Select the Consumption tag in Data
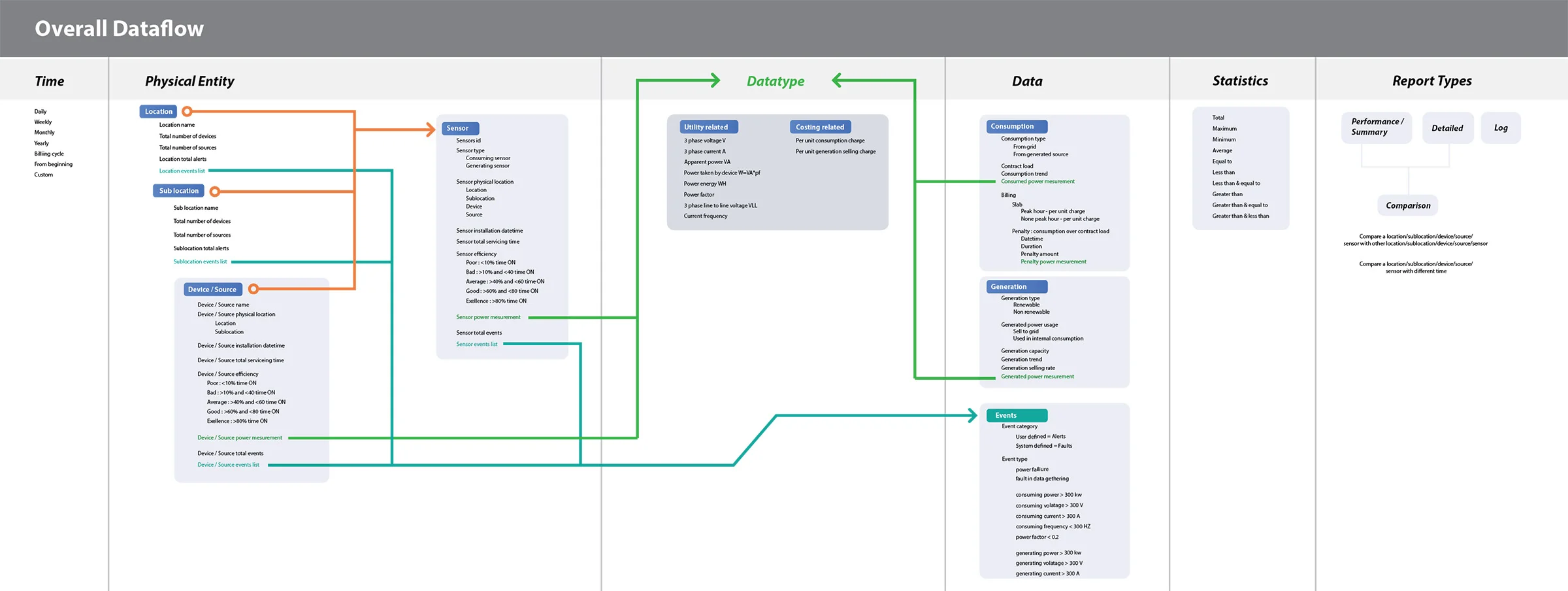Screen dimensions: 1568x591 coord(1017,126)
